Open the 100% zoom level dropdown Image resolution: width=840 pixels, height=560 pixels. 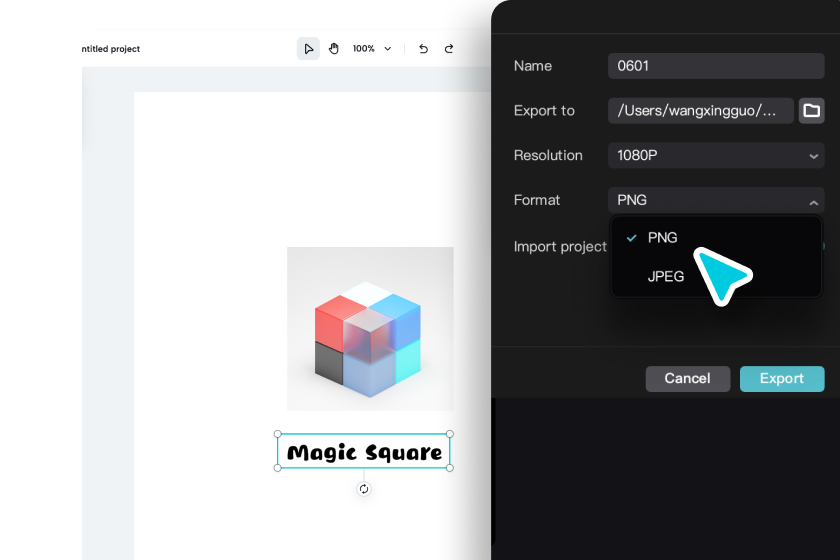point(372,49)
